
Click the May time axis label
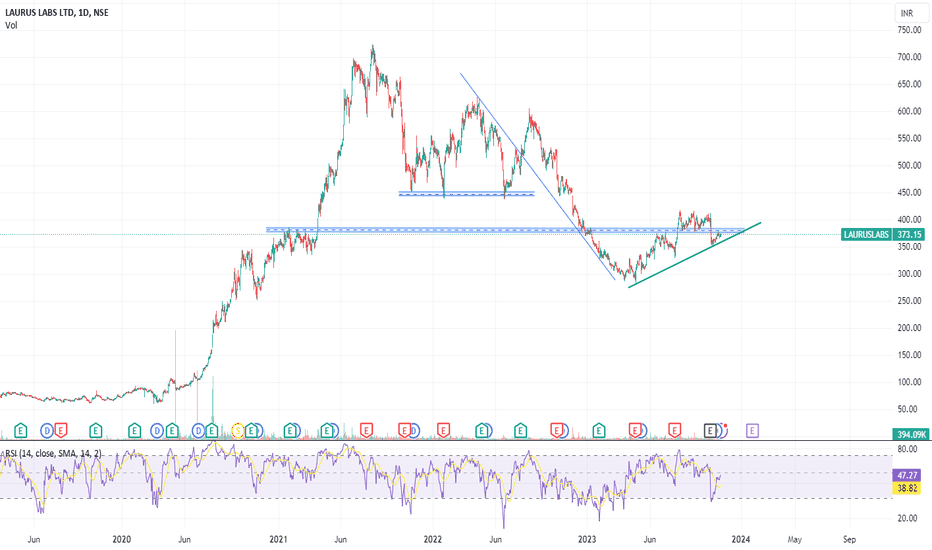coord(794,539)
